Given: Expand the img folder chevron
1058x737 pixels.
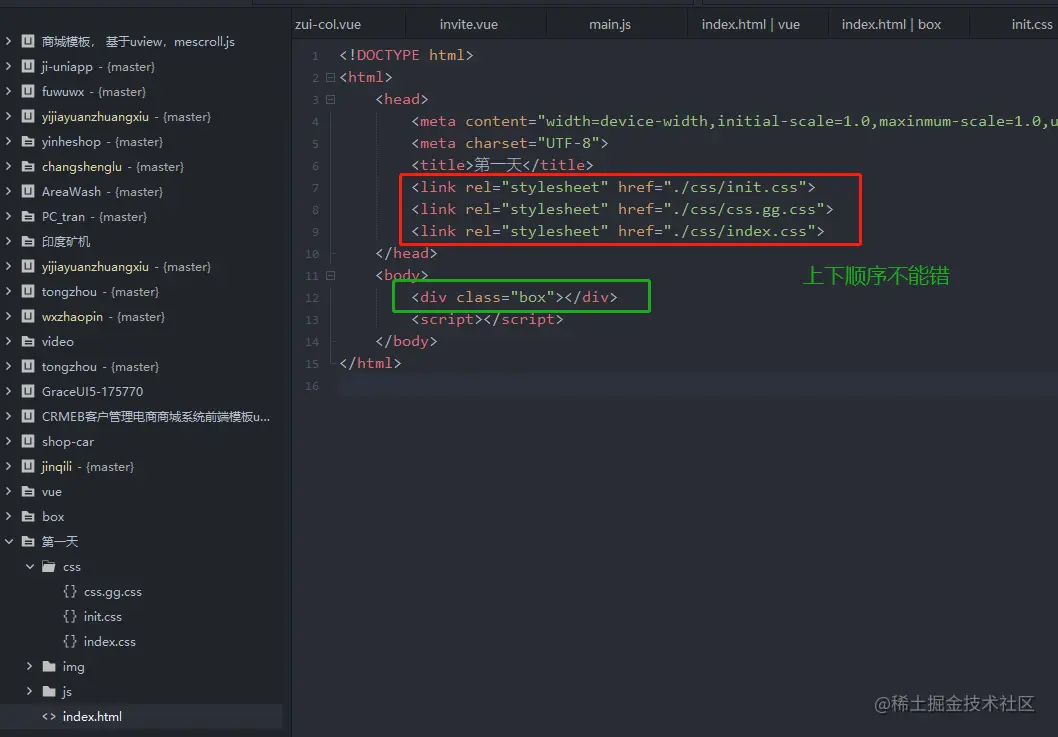Looking at the screenshot, I should tap(29, 666).
